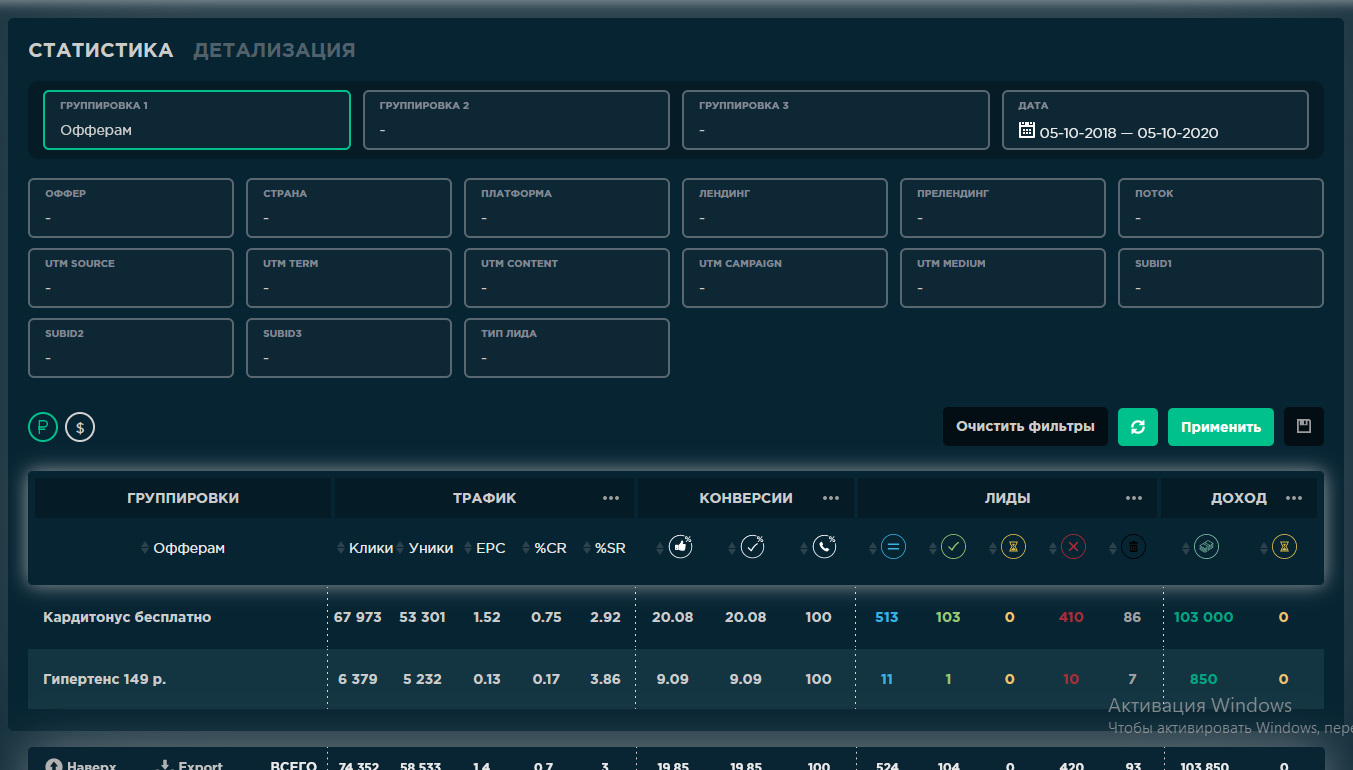
Task: Expand the Тип лида filter
Action: (566, 348)
